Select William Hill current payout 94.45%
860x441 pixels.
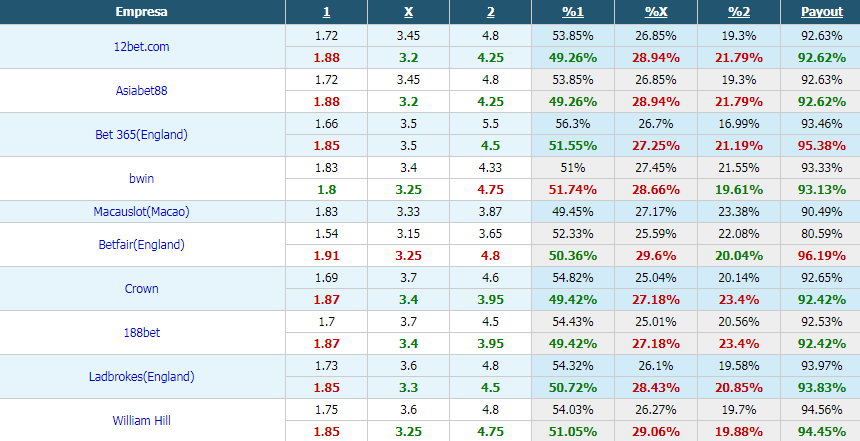click(x=822, y=432)
